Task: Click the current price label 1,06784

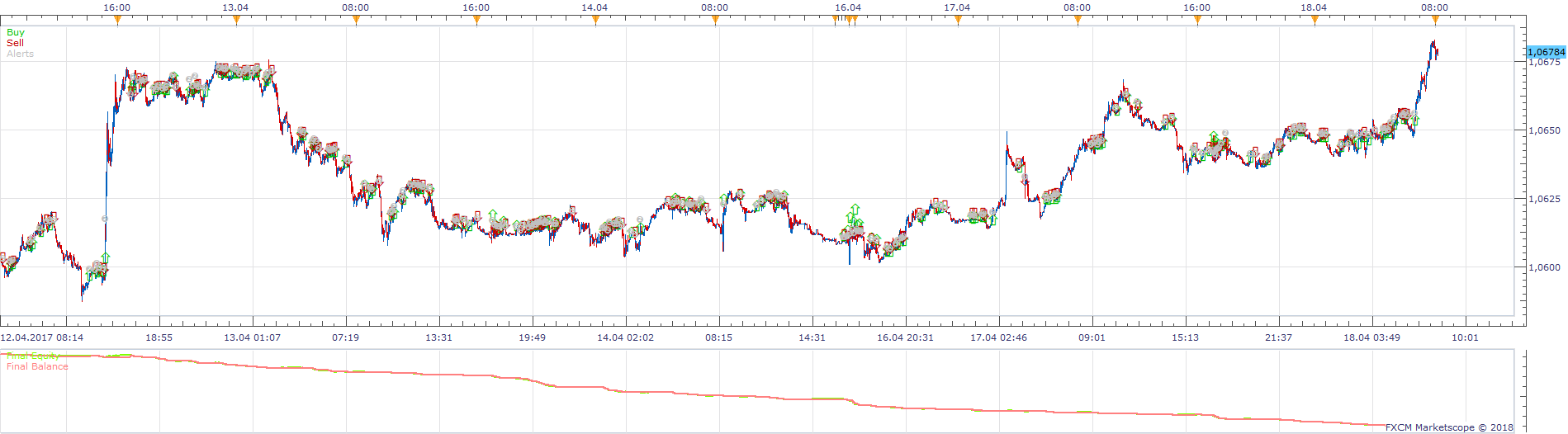Action: click(1547, 52)
